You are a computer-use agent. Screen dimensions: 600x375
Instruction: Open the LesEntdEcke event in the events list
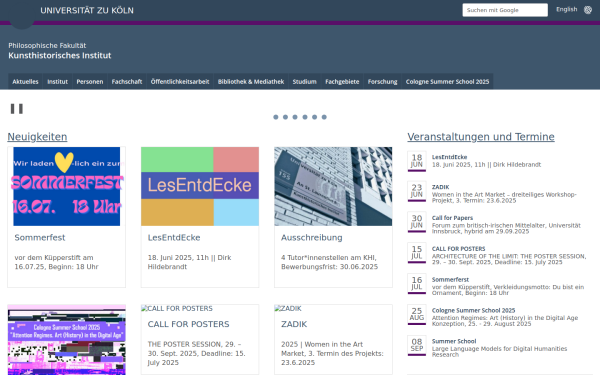pos(449,157)
